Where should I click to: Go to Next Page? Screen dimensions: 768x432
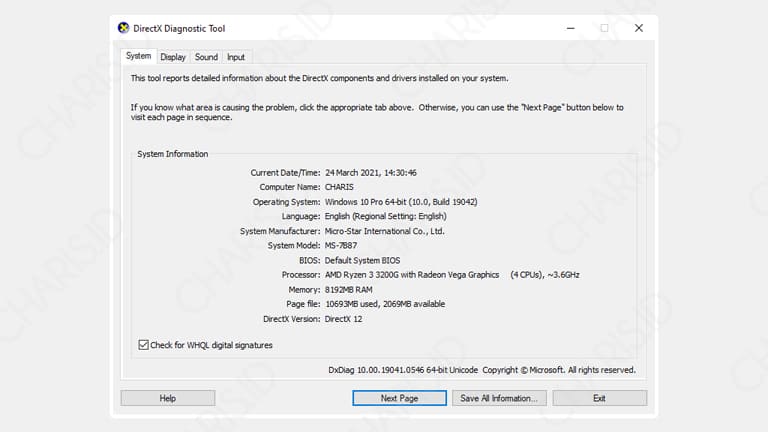pos(399,398)
